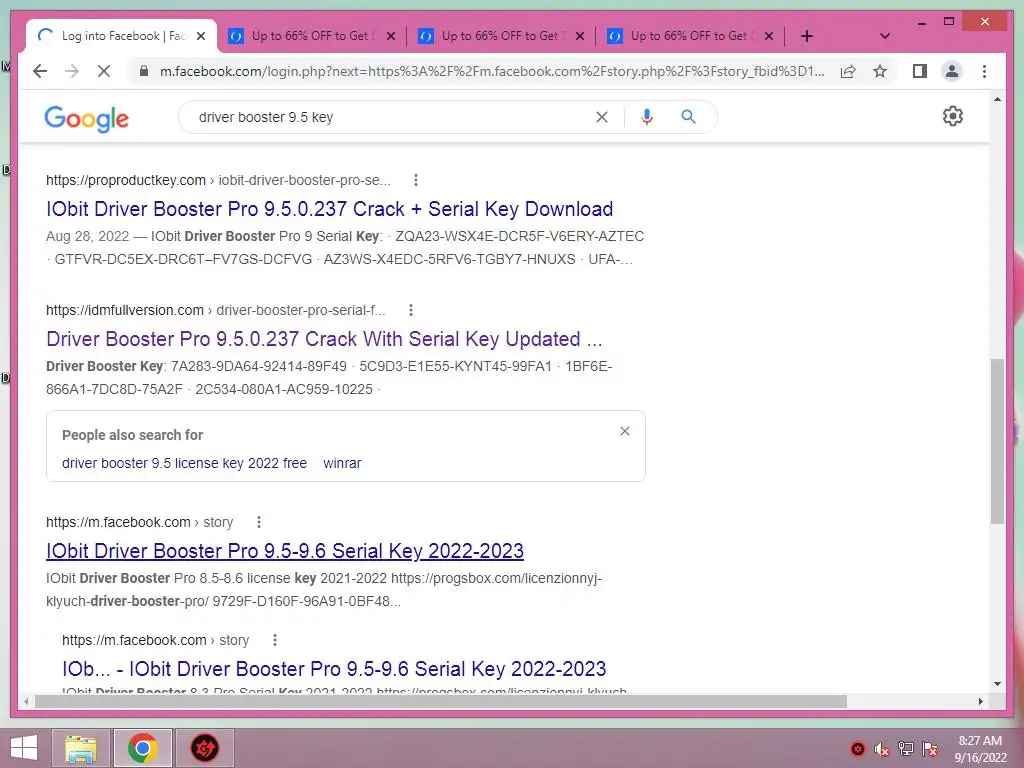Click the padlock site info icon
Viewport: 1024px width, 768px height.
[144, 71]
